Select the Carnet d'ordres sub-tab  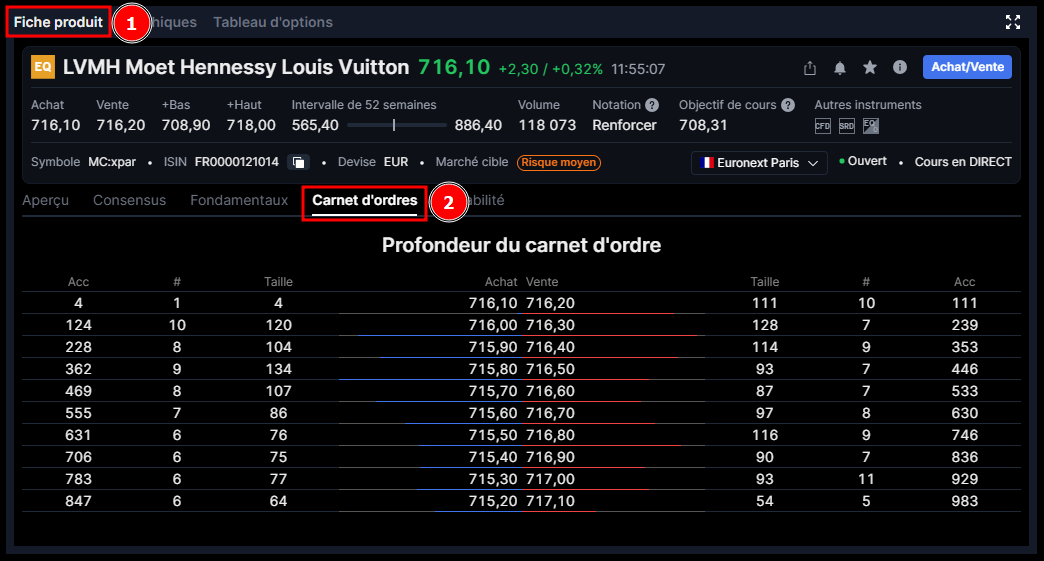(x=365, y=200)
